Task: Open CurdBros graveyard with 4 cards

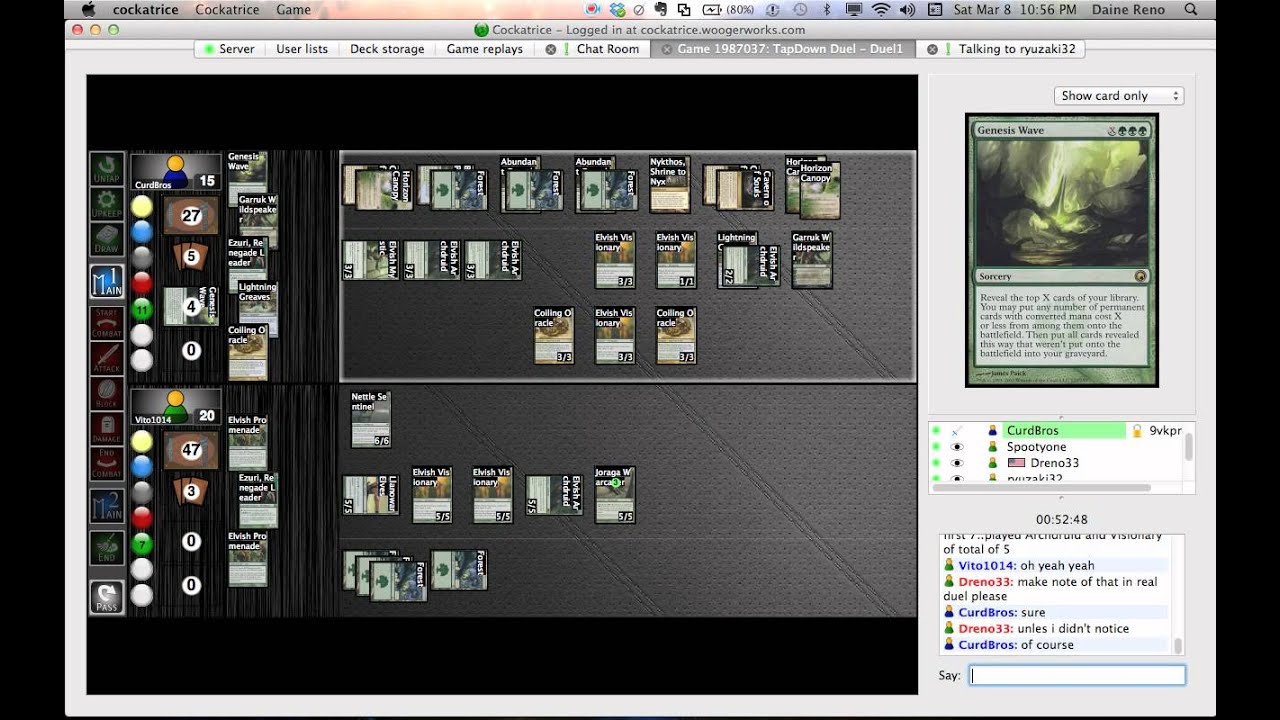Action: click(x=191, y=306)
